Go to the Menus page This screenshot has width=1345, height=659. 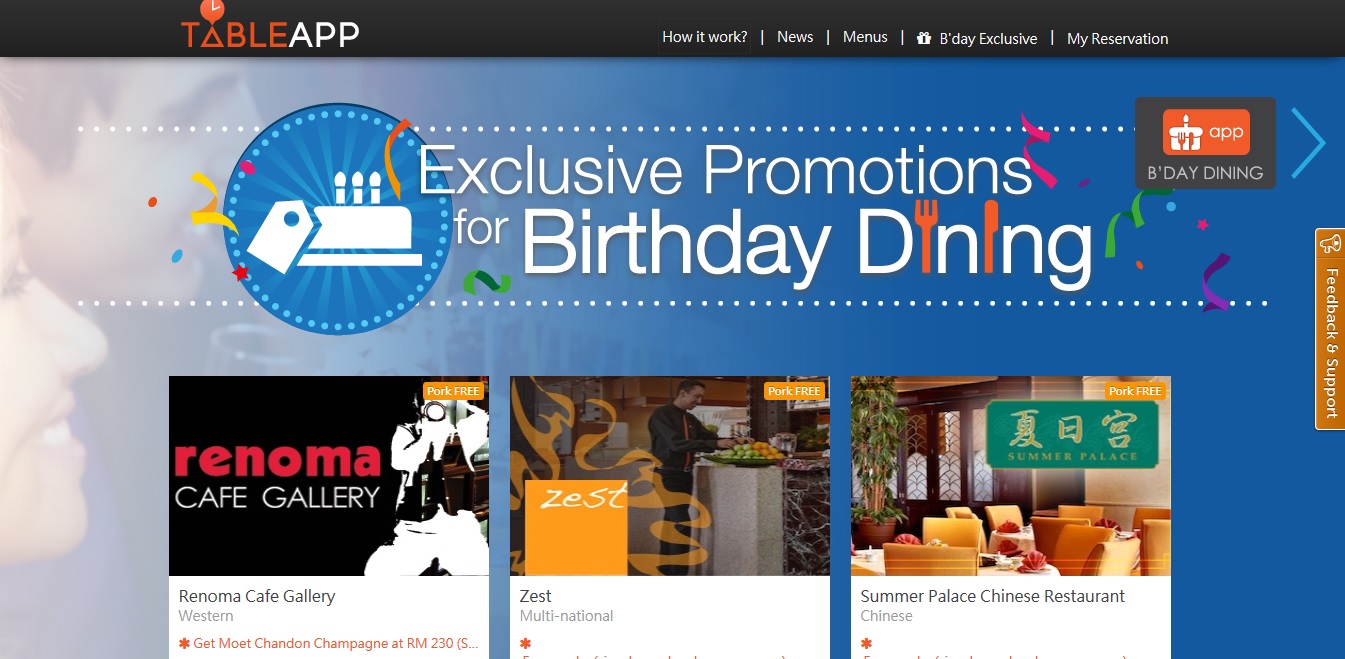click(865, 37)
